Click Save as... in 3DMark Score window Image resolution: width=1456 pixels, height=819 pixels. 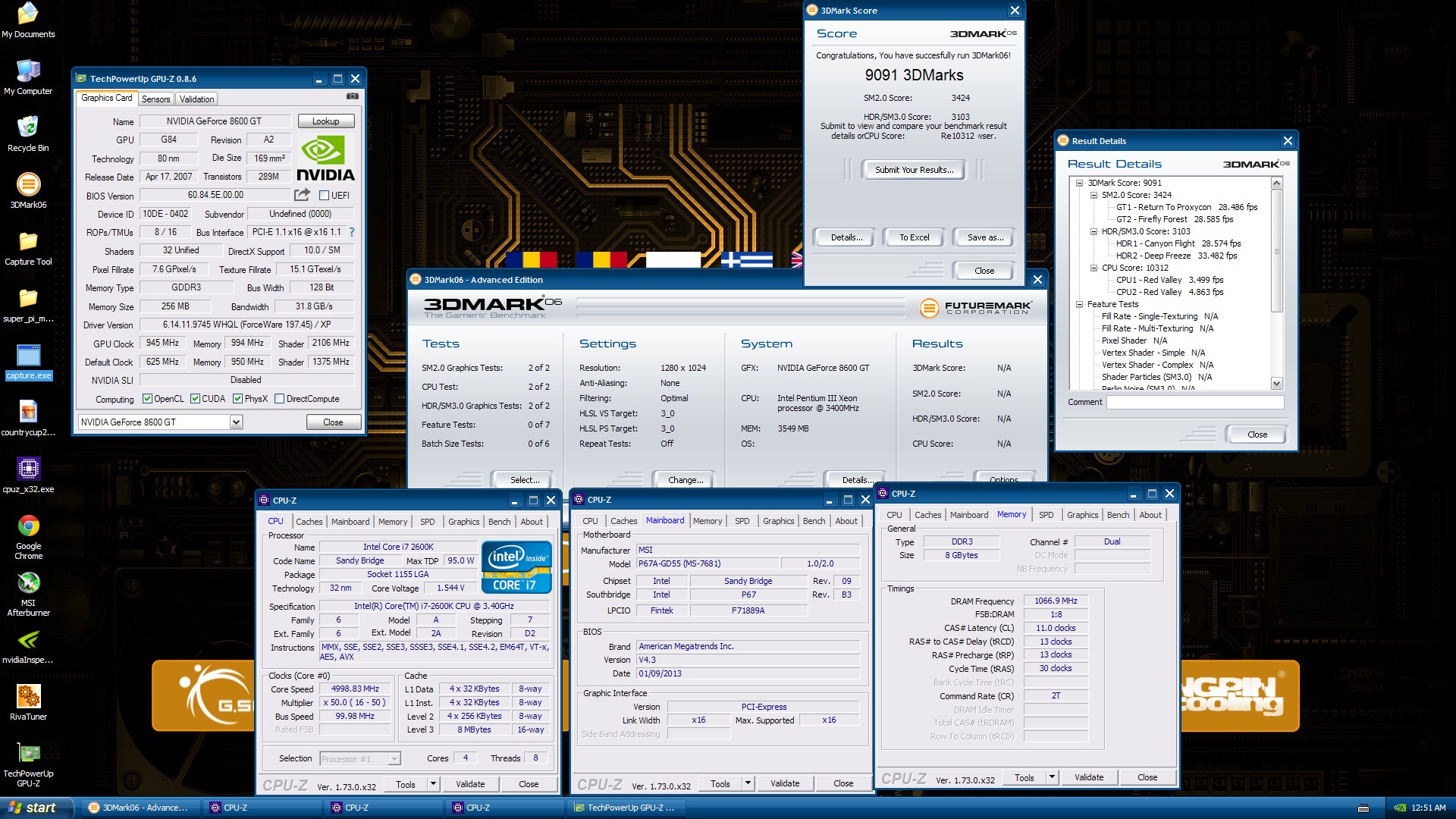984,237
